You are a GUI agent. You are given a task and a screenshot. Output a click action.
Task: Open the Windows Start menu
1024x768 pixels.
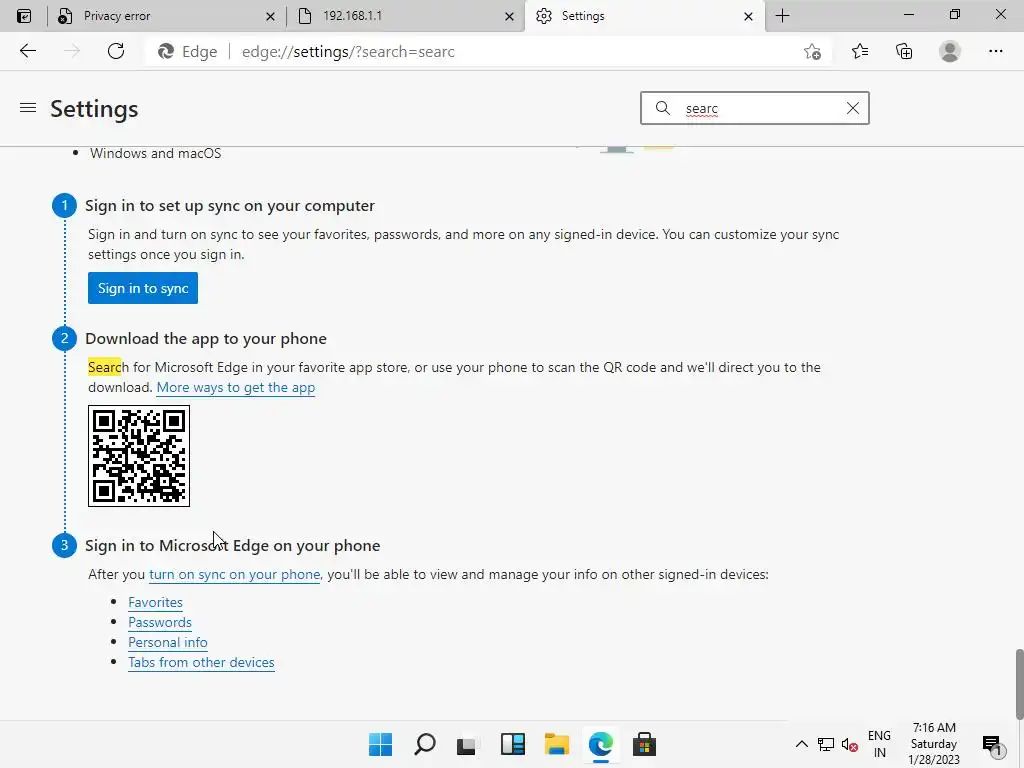[381, 744]
